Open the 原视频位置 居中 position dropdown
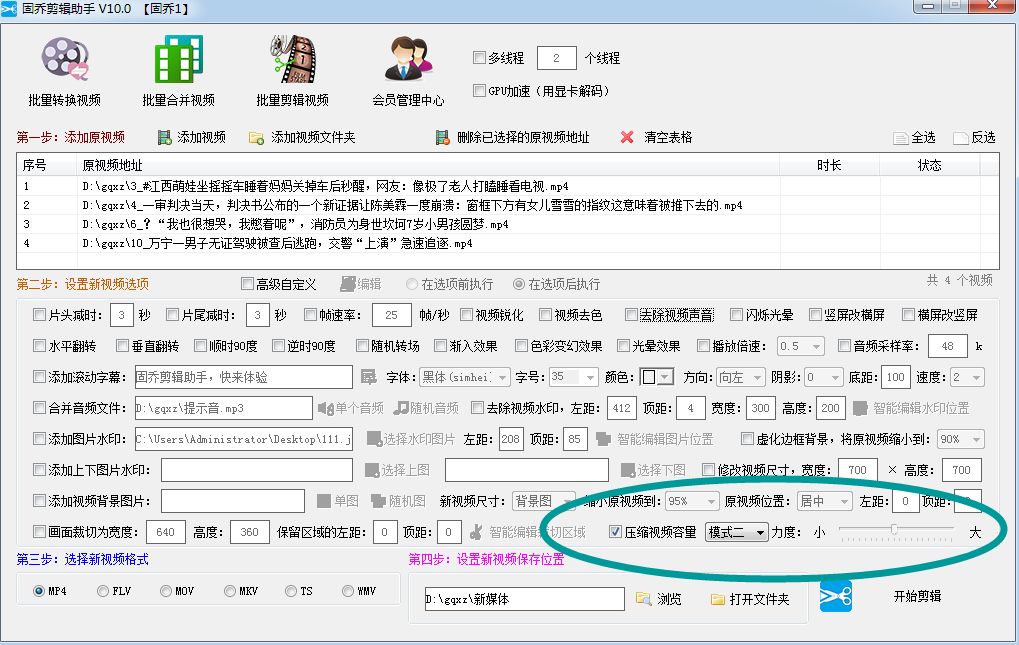 [x=824, y=501]
